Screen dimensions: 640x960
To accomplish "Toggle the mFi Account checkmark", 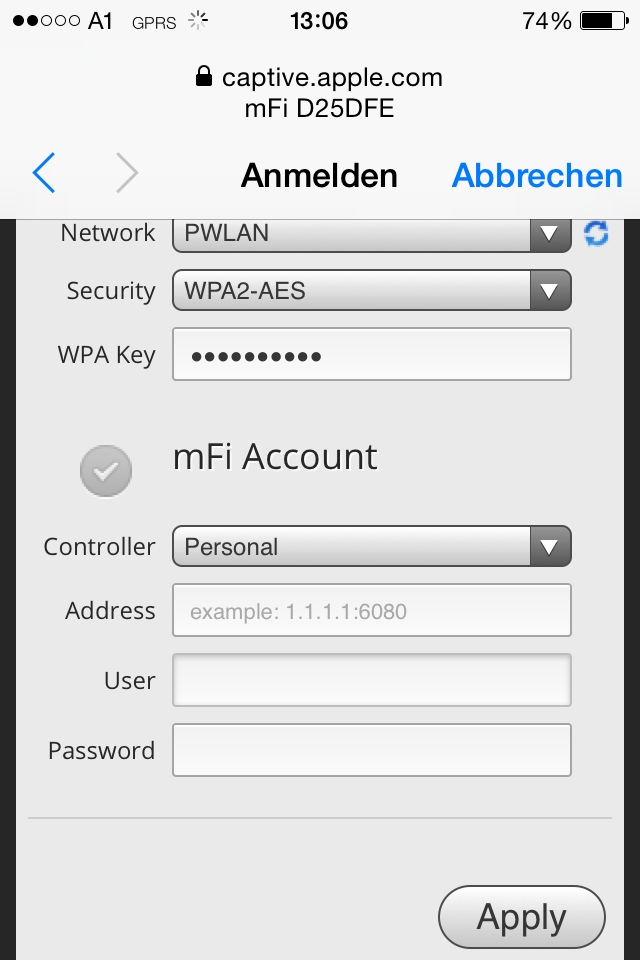I will pyautogui.click(x=106, y=471).
